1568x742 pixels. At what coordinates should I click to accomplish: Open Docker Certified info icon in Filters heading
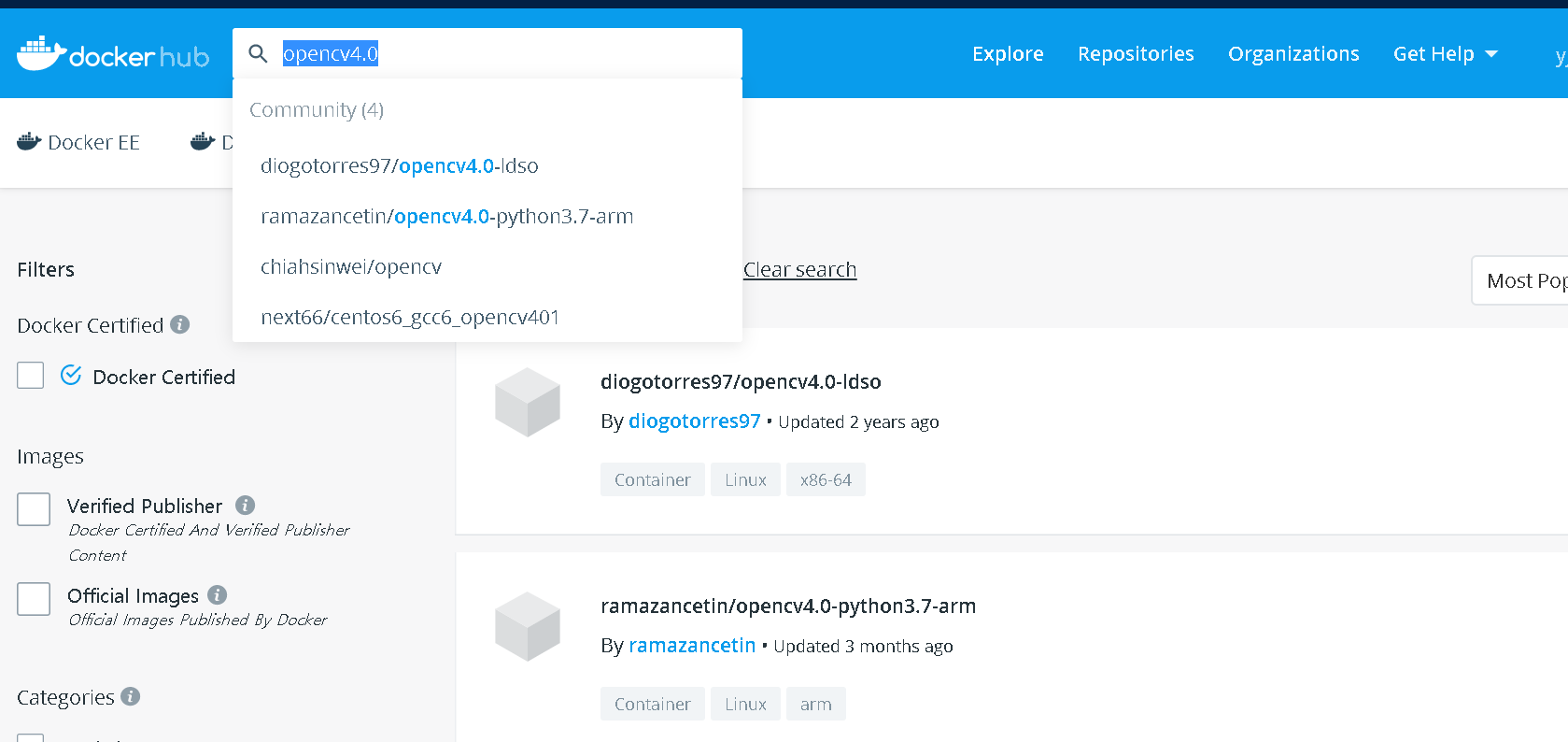(180, 324)
